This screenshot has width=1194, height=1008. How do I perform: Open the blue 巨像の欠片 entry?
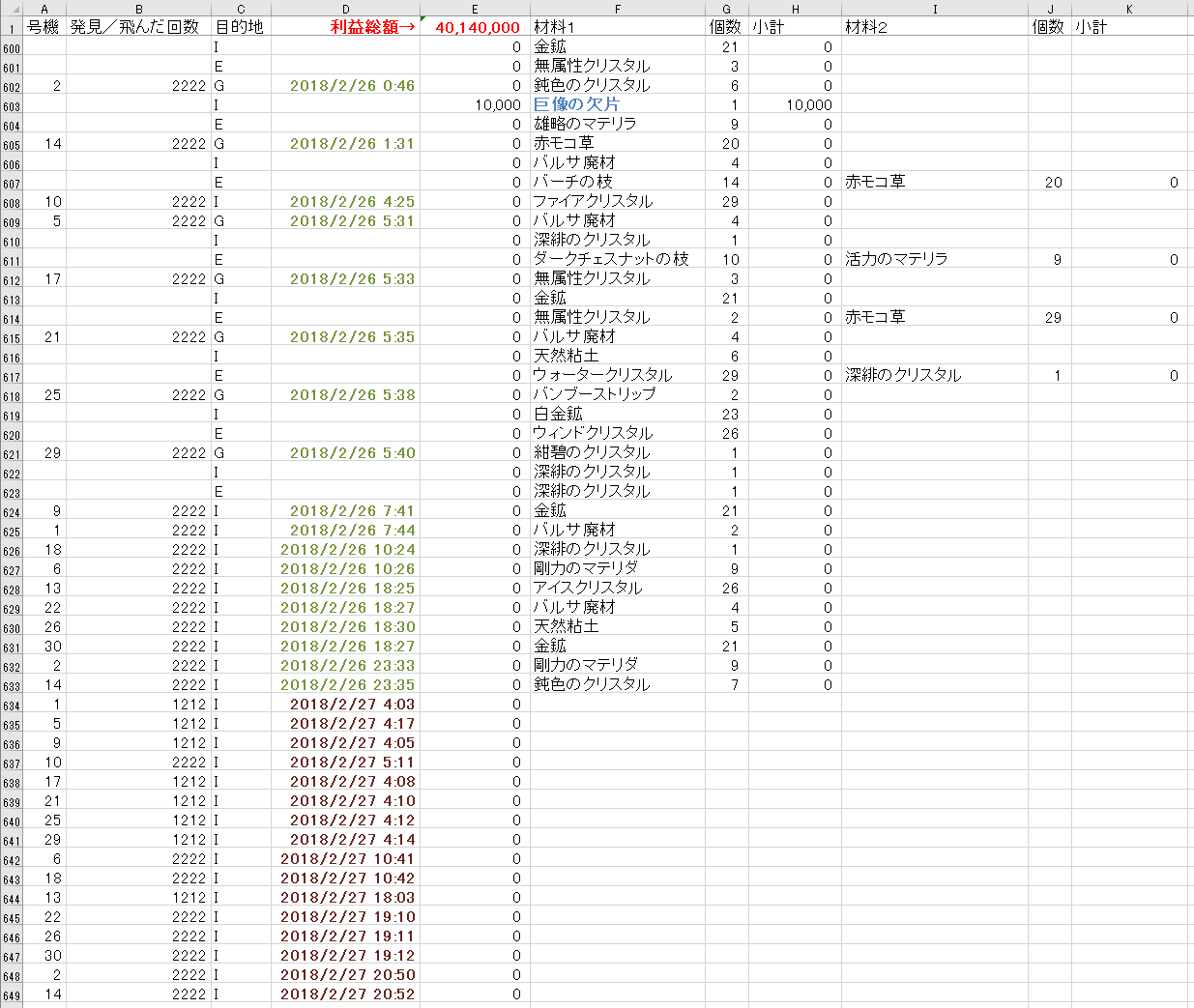(x=576, y=104)
